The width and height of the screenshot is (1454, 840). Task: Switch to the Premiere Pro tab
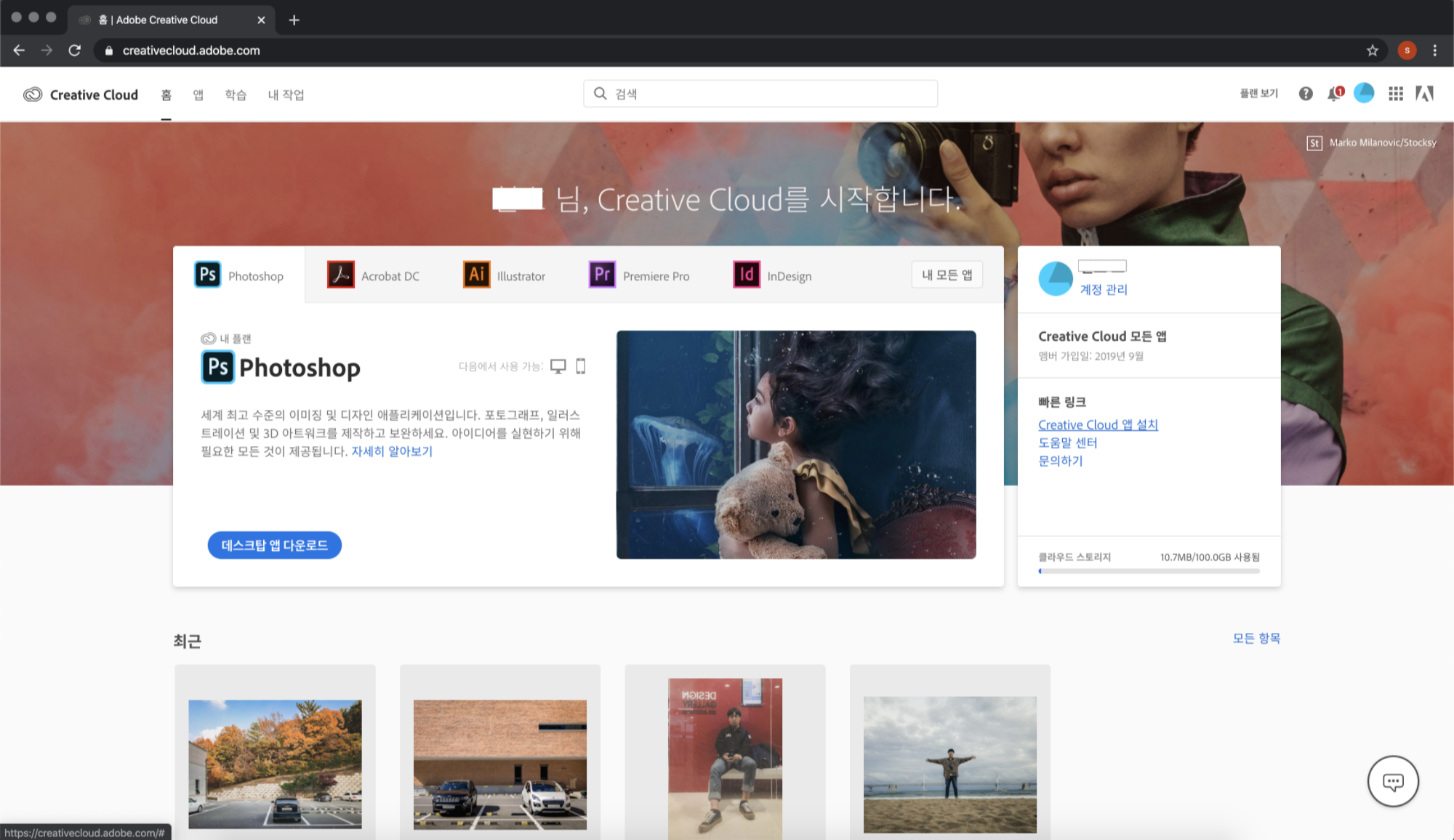(656, 276)
